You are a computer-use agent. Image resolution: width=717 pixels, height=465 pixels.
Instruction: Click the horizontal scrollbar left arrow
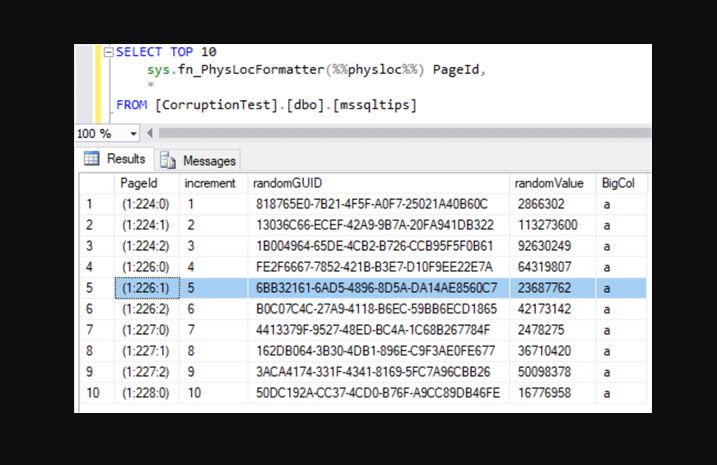click(150, 133)
